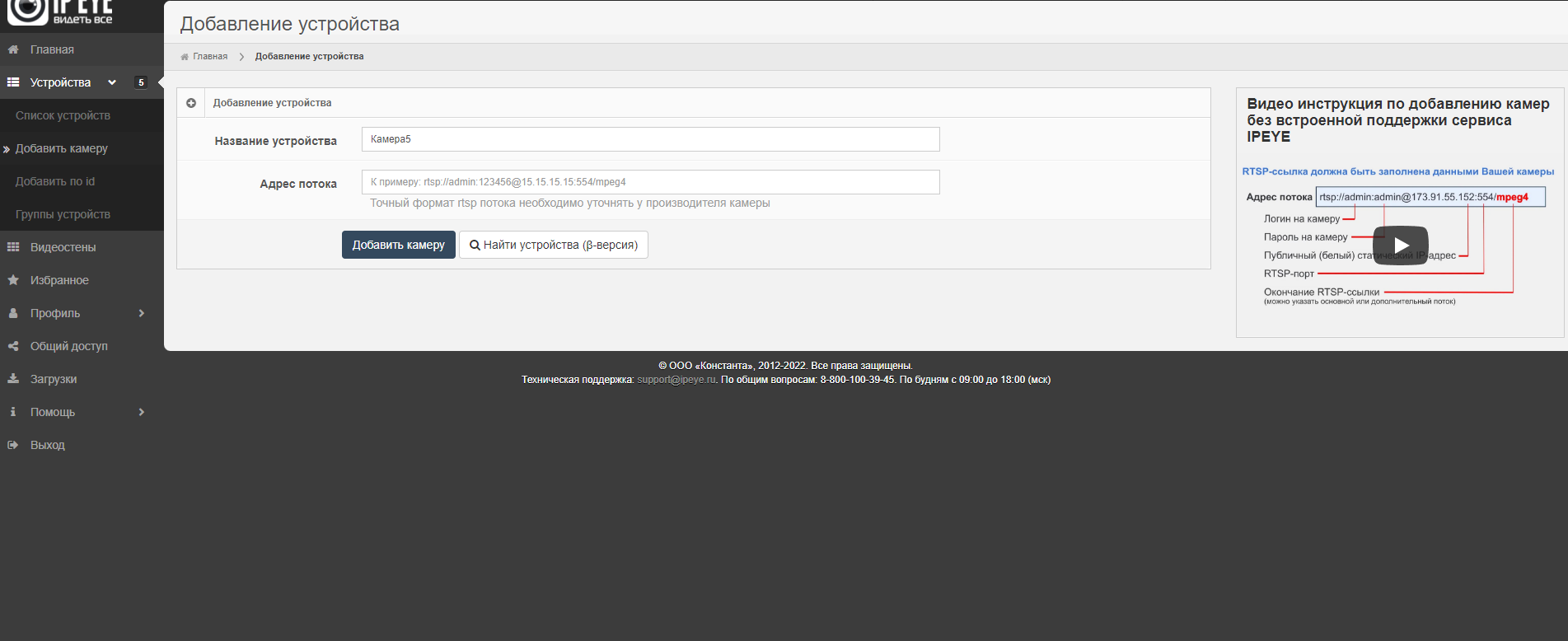Click the devices count badge 5
This screenshot has height=641, width=1568.
tap(141, 82)
